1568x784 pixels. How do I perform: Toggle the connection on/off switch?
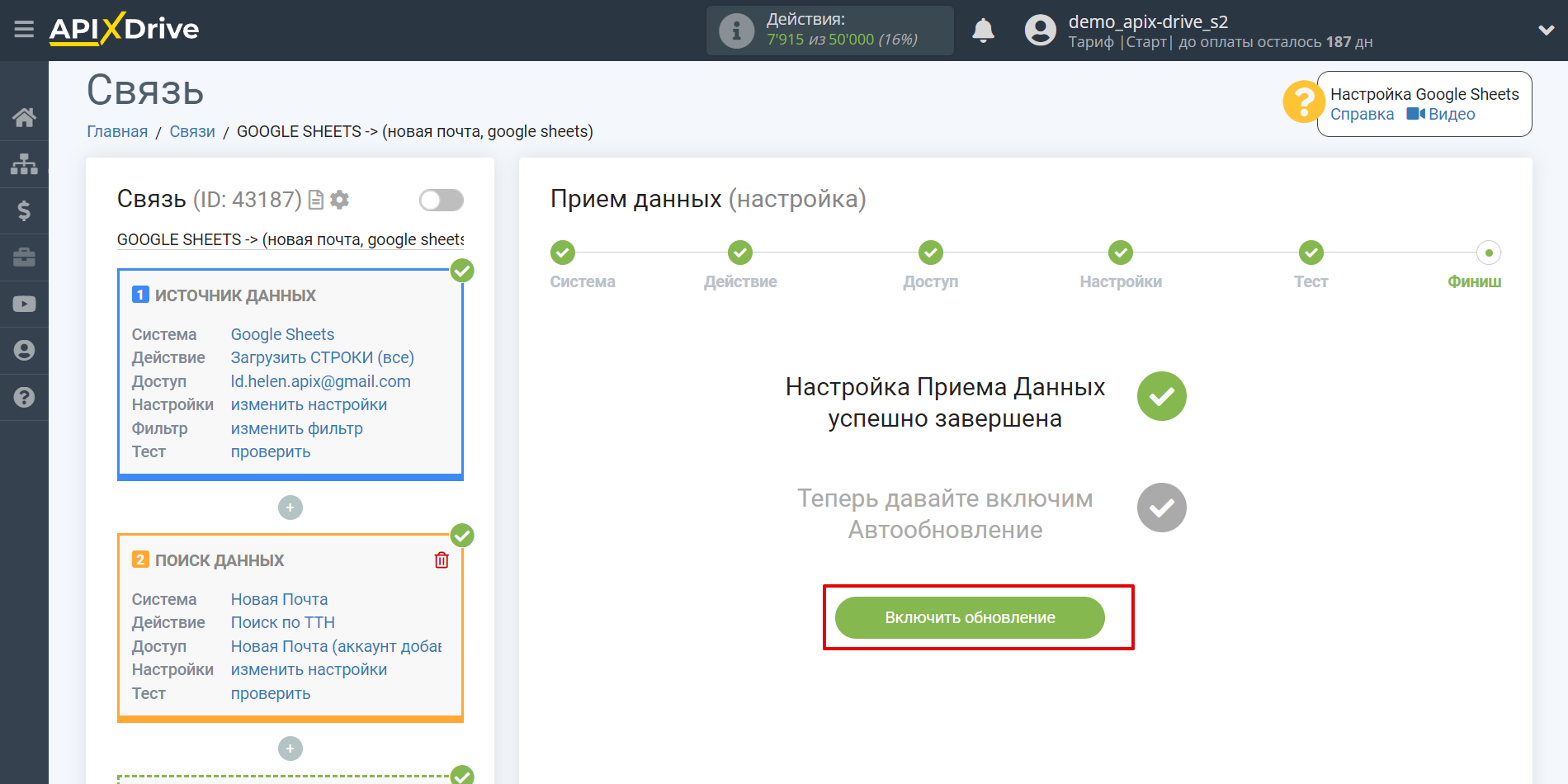pyautogui.click(x=442, y=200)
